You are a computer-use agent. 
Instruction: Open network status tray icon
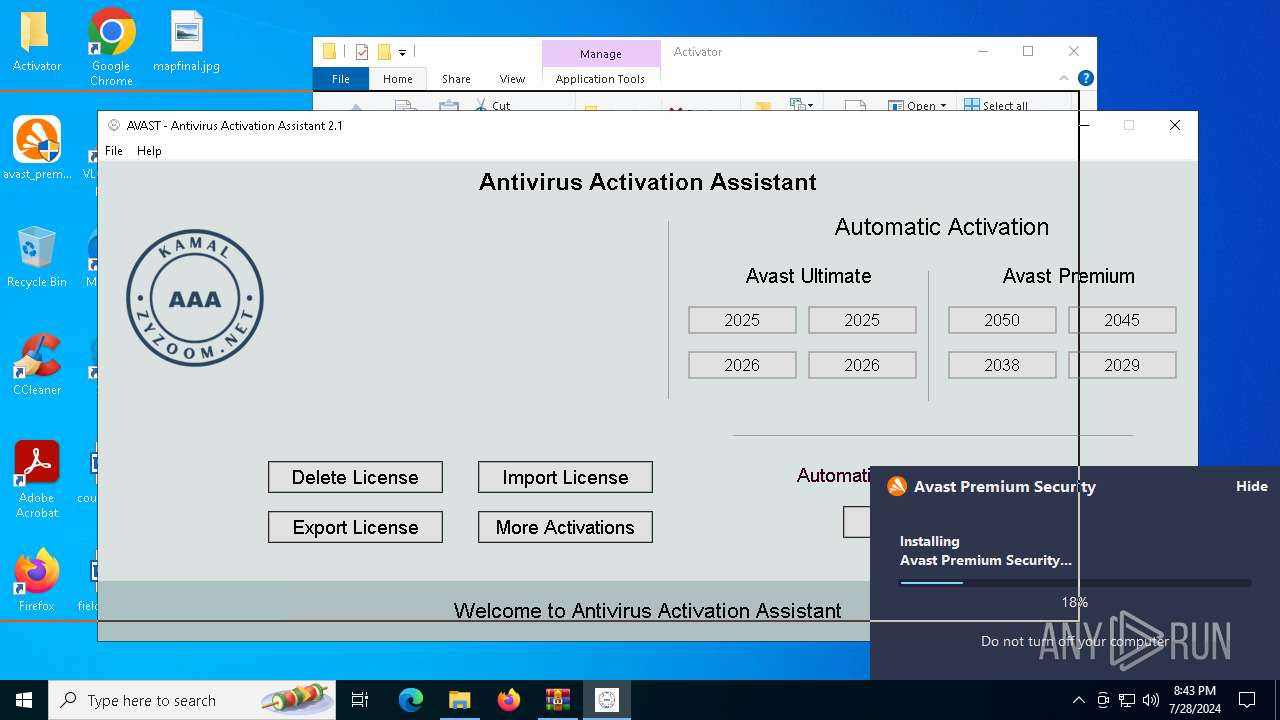click(x=1127, y=700)
